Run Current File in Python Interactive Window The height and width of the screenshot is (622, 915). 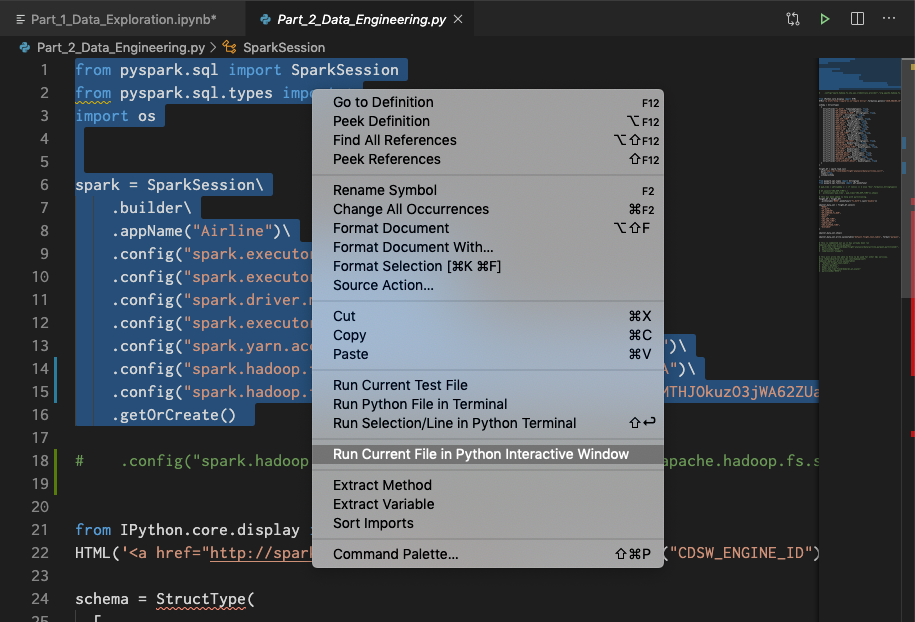(488, 454)
